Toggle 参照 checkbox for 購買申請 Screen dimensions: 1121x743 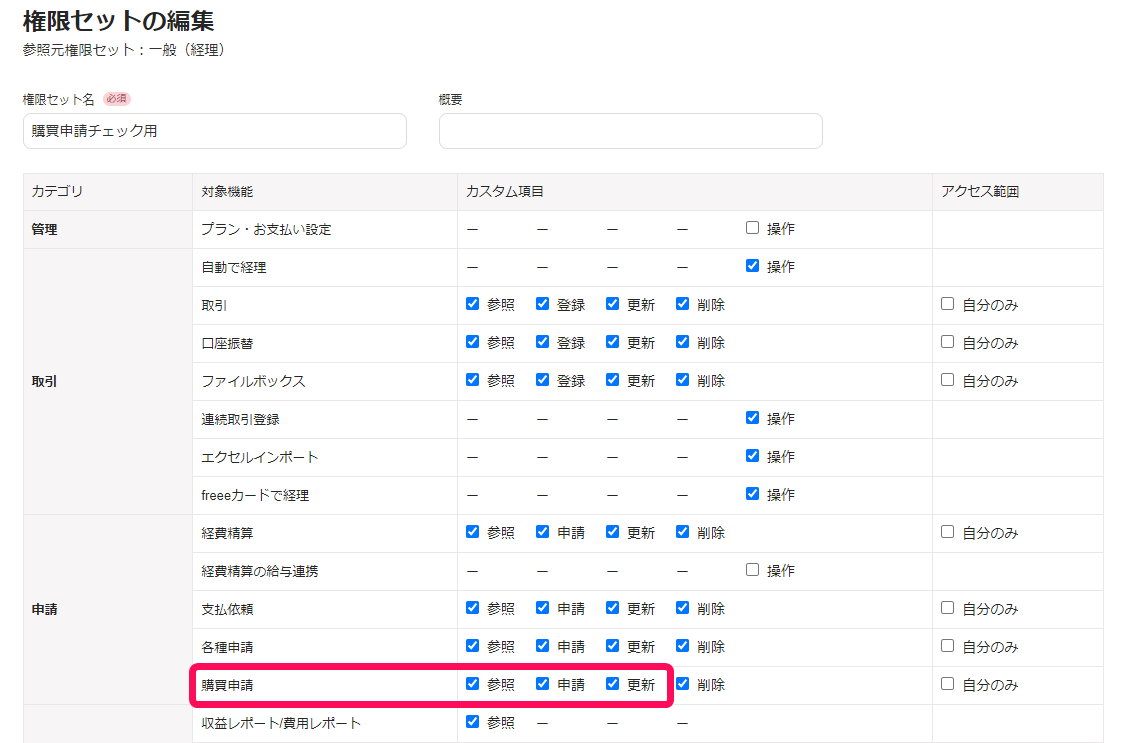[472, 683]
